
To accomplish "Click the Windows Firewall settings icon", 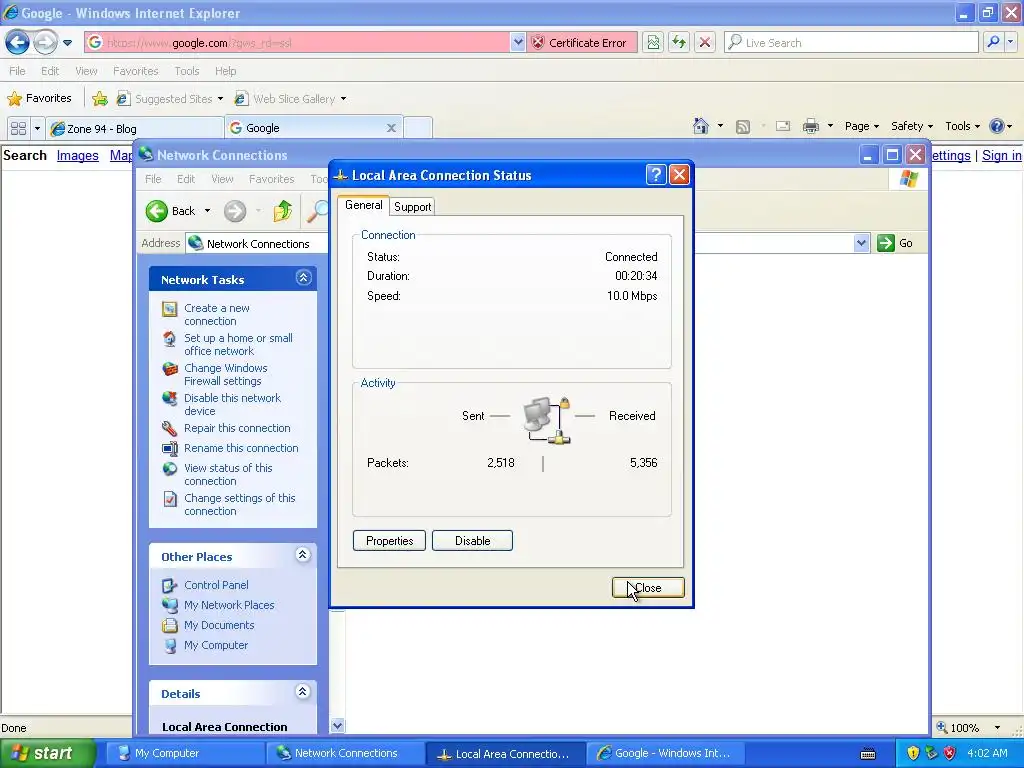I will click(170, 369).
